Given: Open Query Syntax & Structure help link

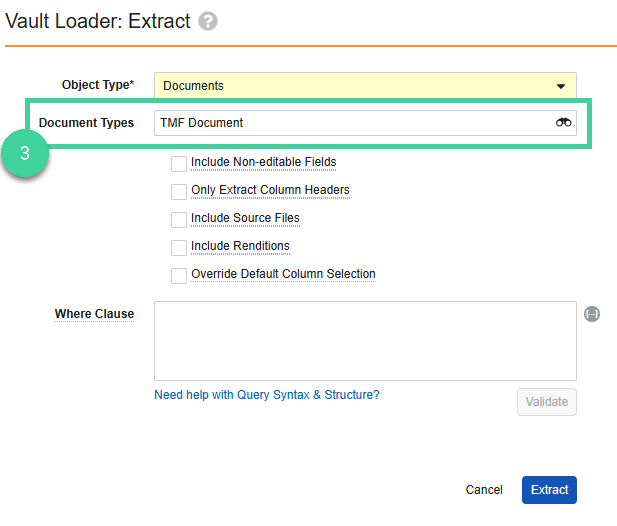Looking at the screenshot, I should click(266, 395).
